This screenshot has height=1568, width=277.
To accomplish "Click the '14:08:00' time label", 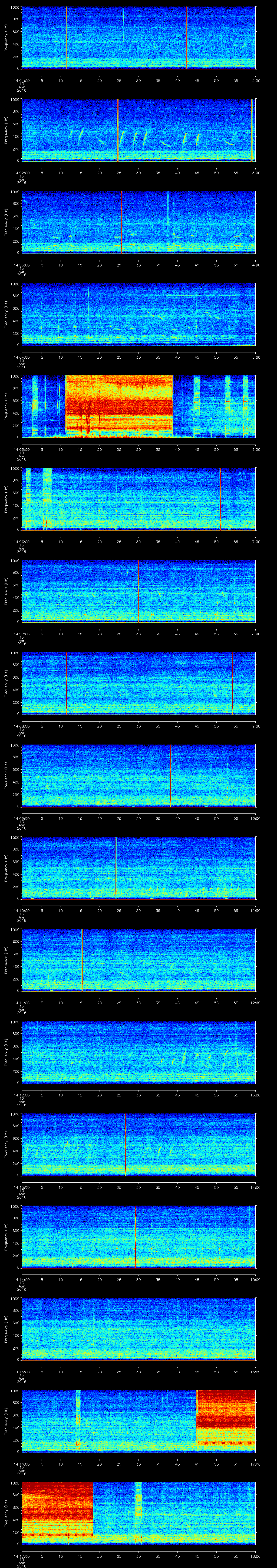I will (21, 726).
